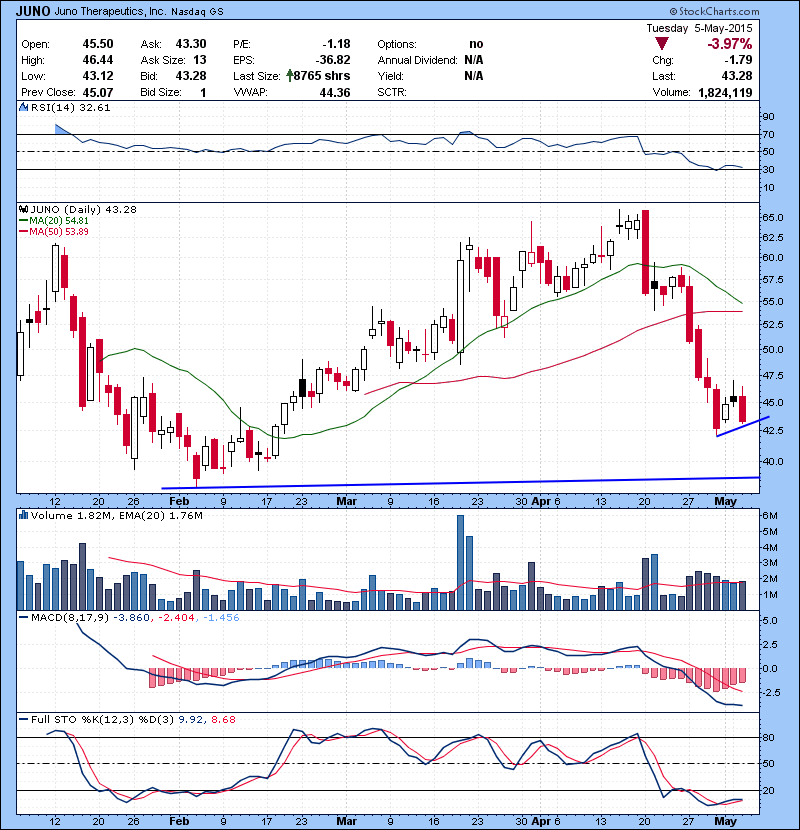
Task: Click the Ask Size value '13'
Action: point(200,60)
